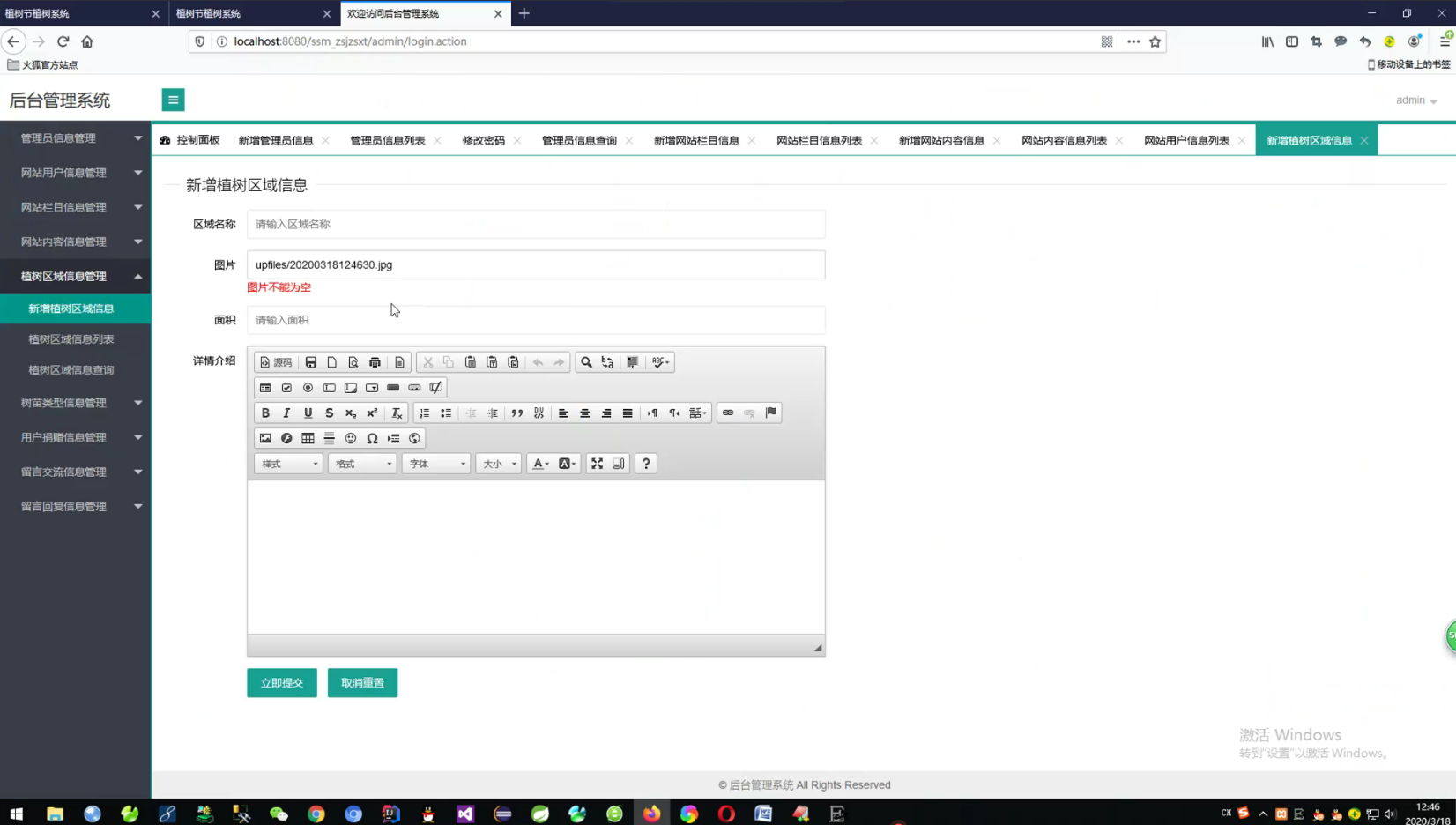The image size is (1456, 825).
Task: Maximize the editor area
Action: (x=598, y=464)
